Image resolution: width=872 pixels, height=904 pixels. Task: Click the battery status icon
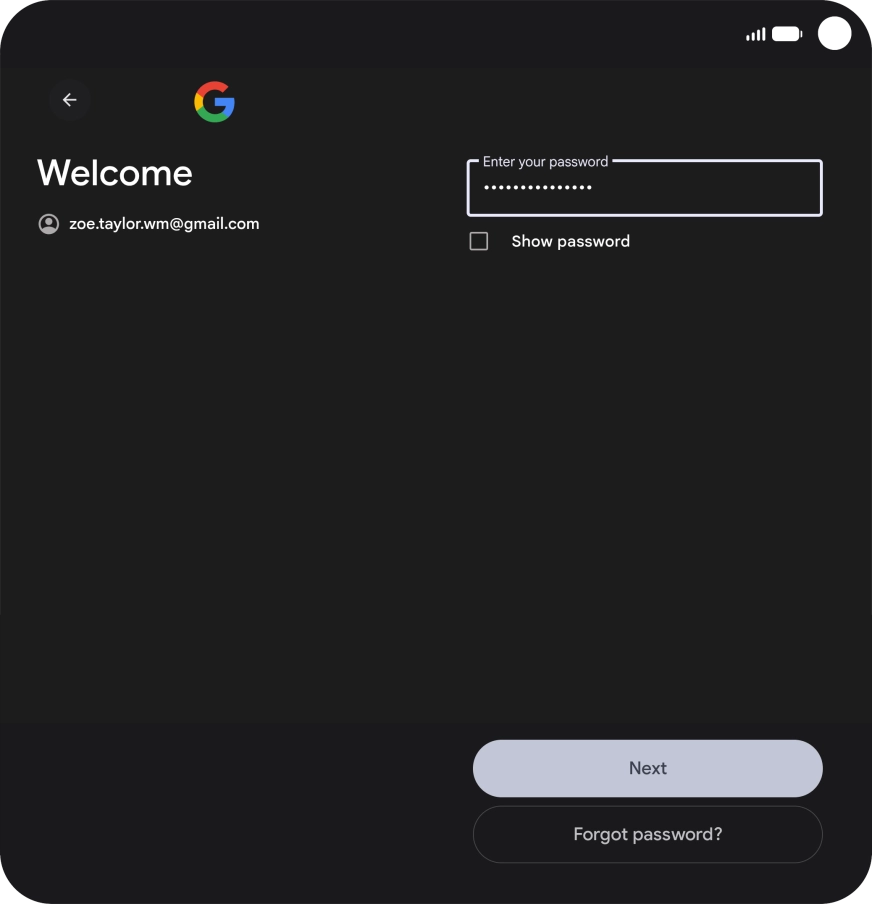[787, 34]
